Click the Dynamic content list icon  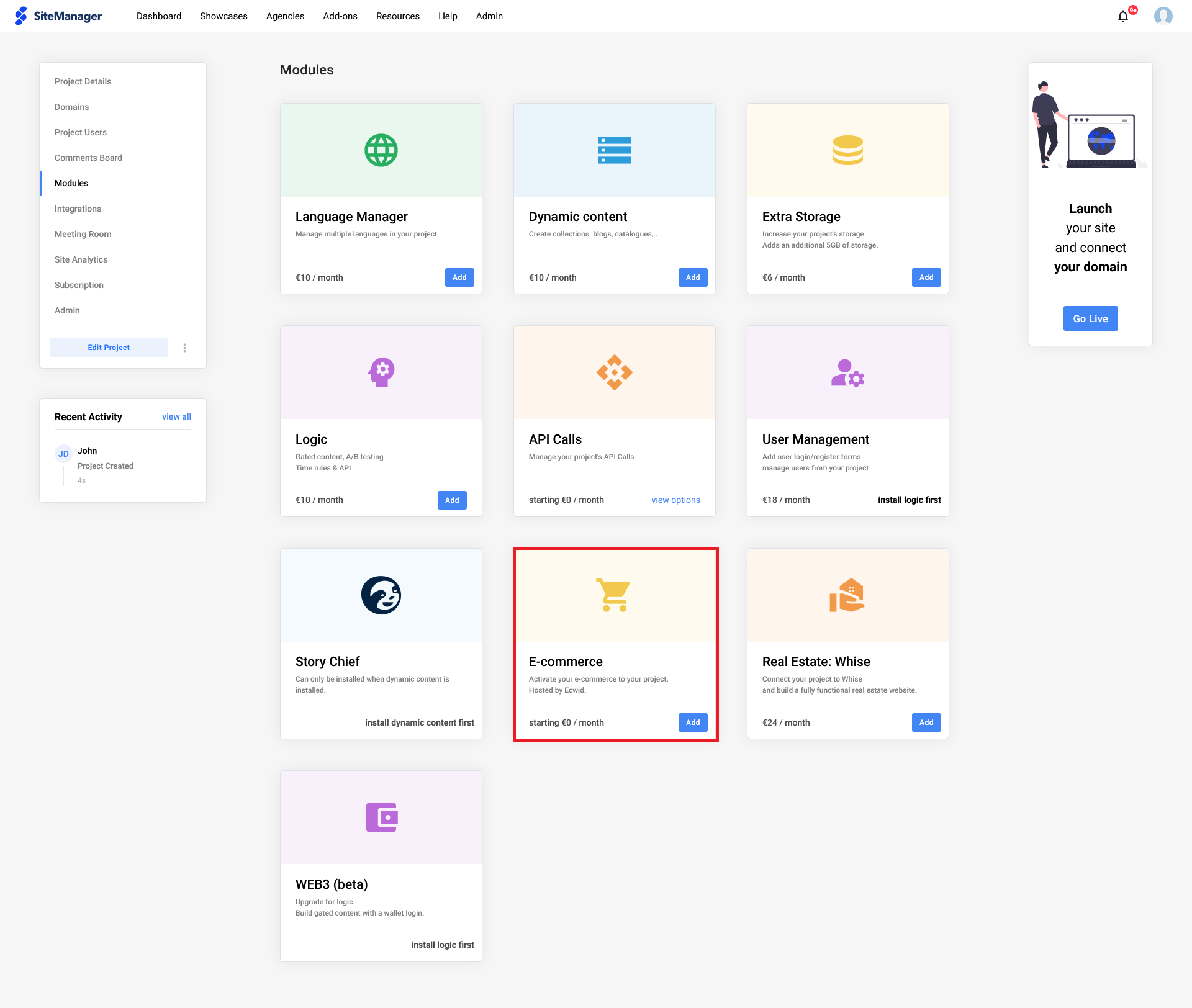coord(615,150)
